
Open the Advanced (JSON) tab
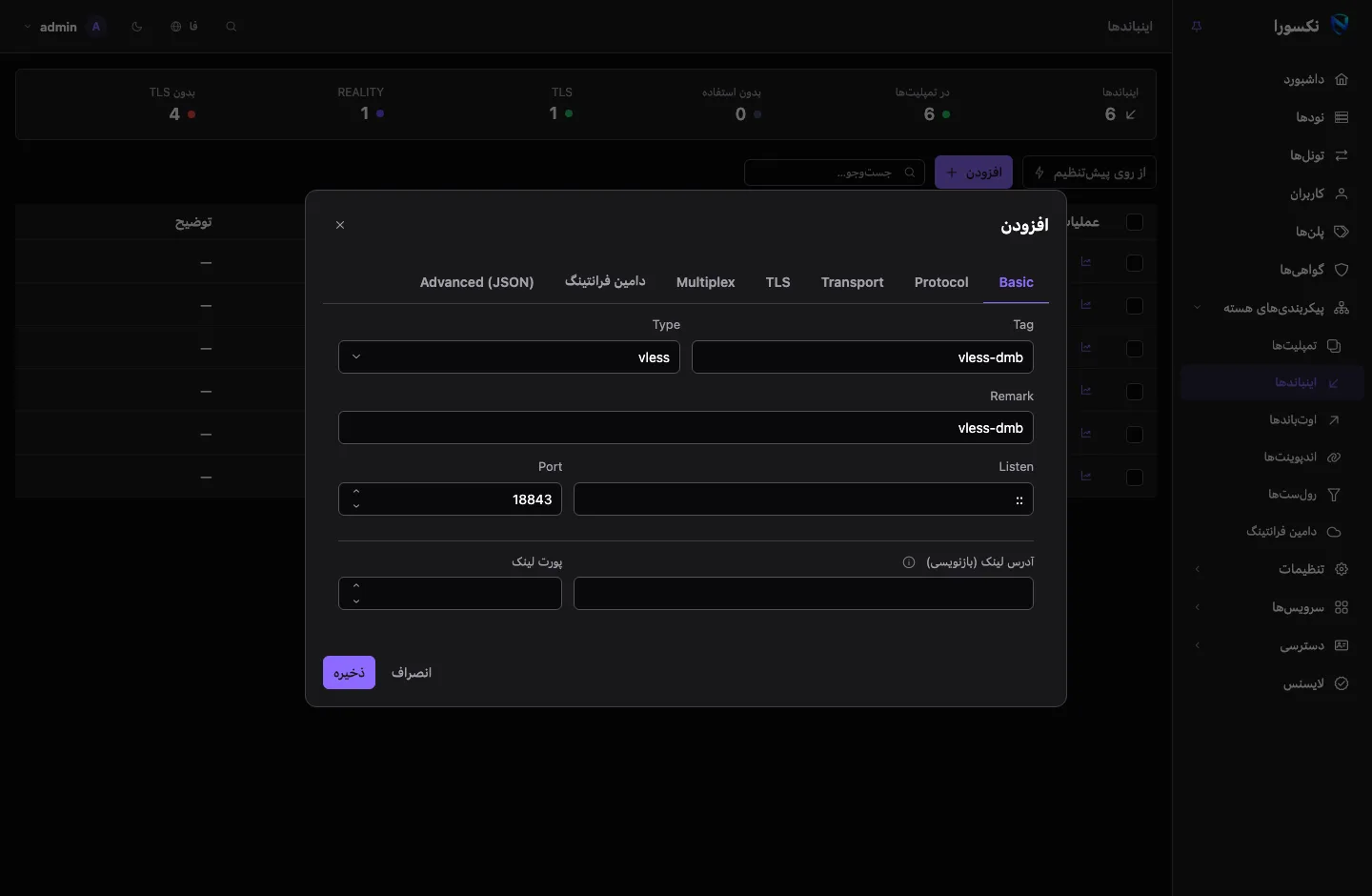point(477,282)
